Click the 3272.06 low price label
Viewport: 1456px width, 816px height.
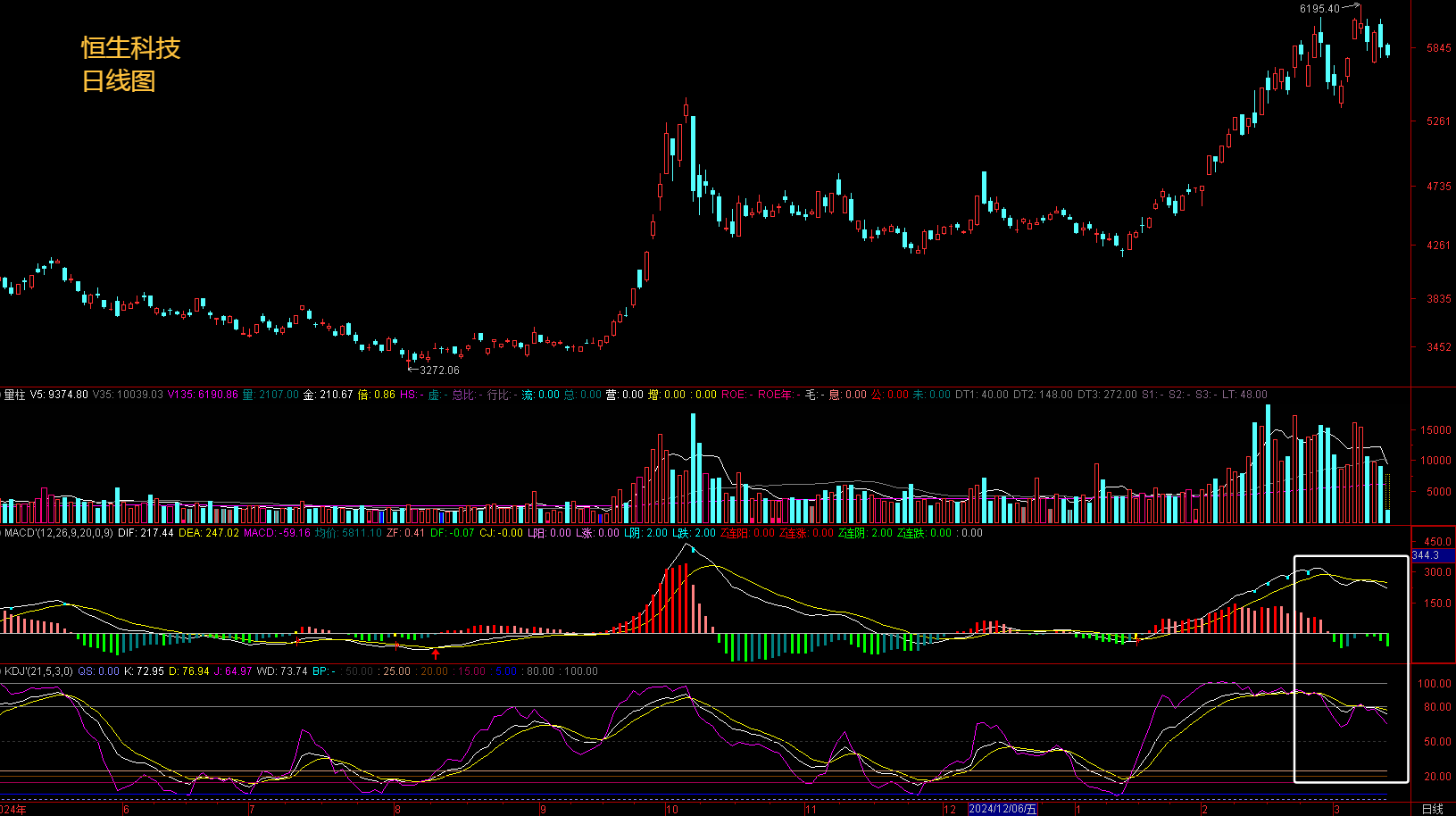[x=439, y=371]
